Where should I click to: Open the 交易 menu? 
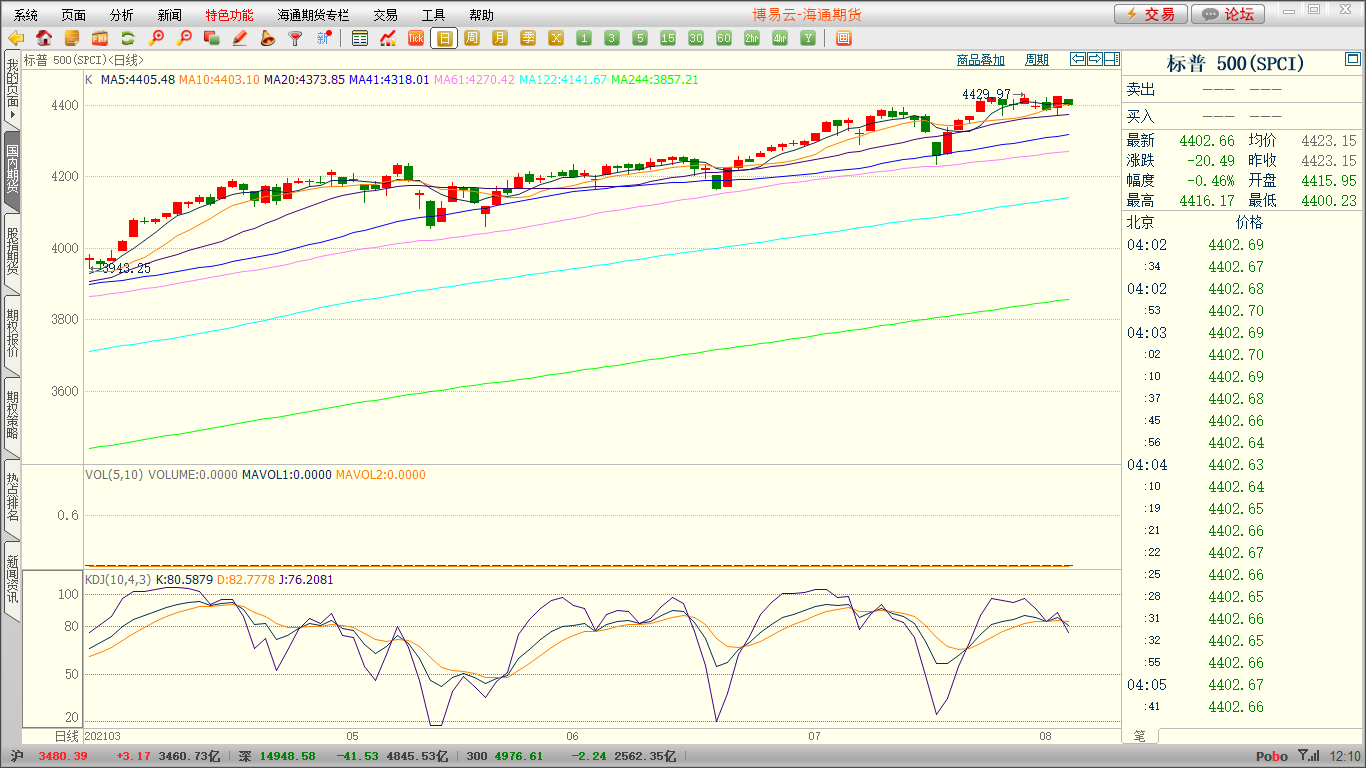[x=385, y=15]
